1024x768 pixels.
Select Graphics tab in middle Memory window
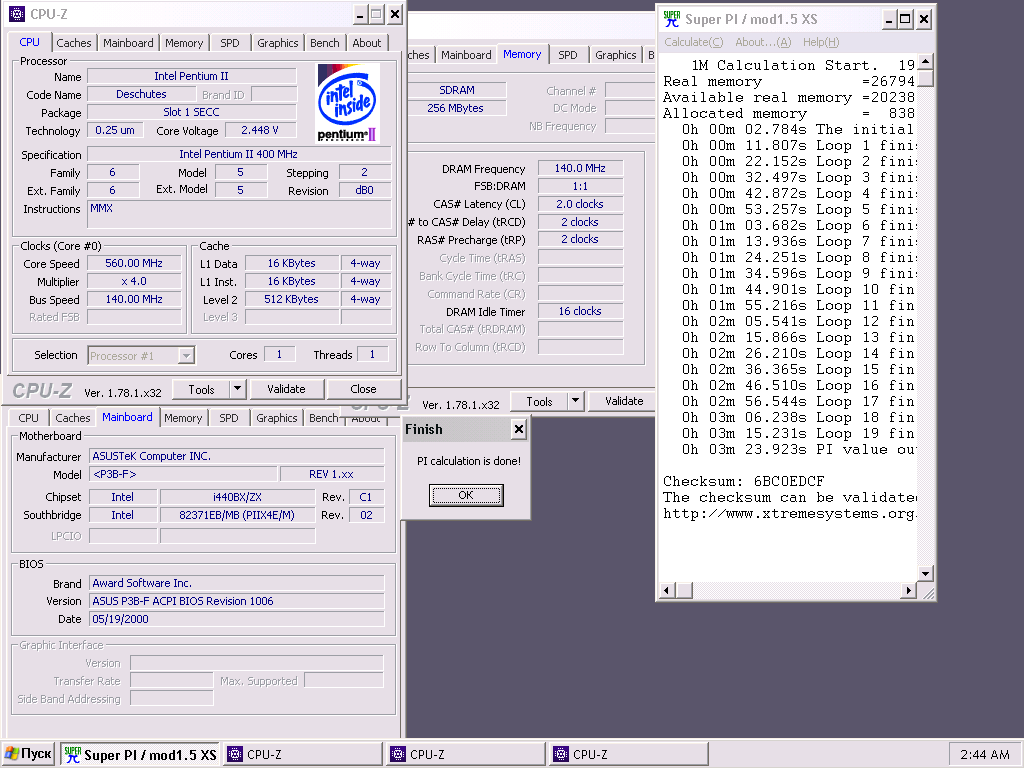[615, 55]
